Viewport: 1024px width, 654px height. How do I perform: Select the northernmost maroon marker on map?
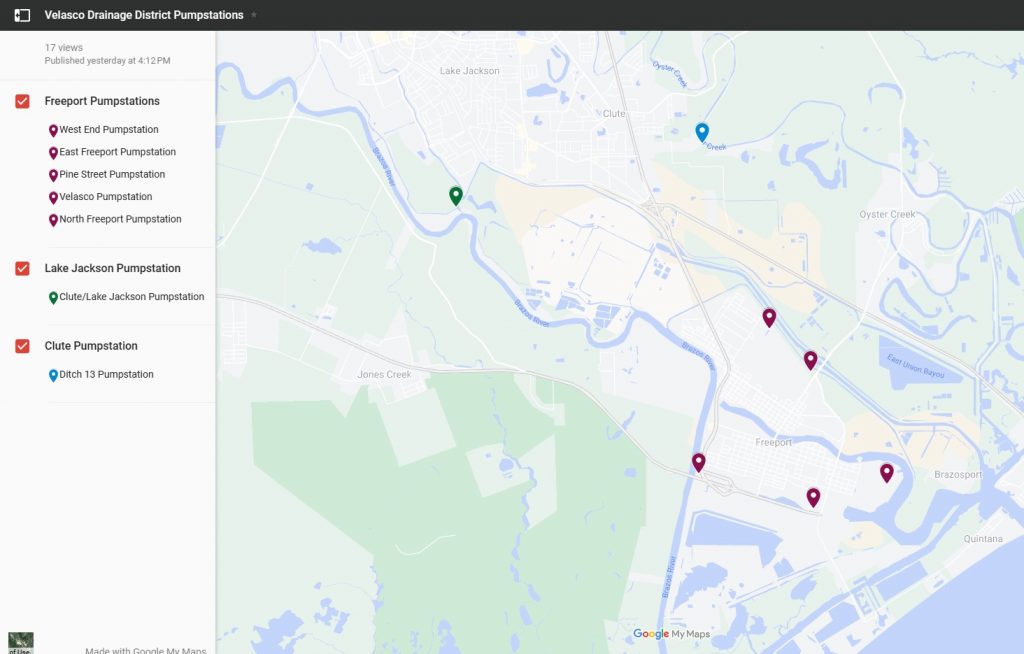[x=769, y=317]
